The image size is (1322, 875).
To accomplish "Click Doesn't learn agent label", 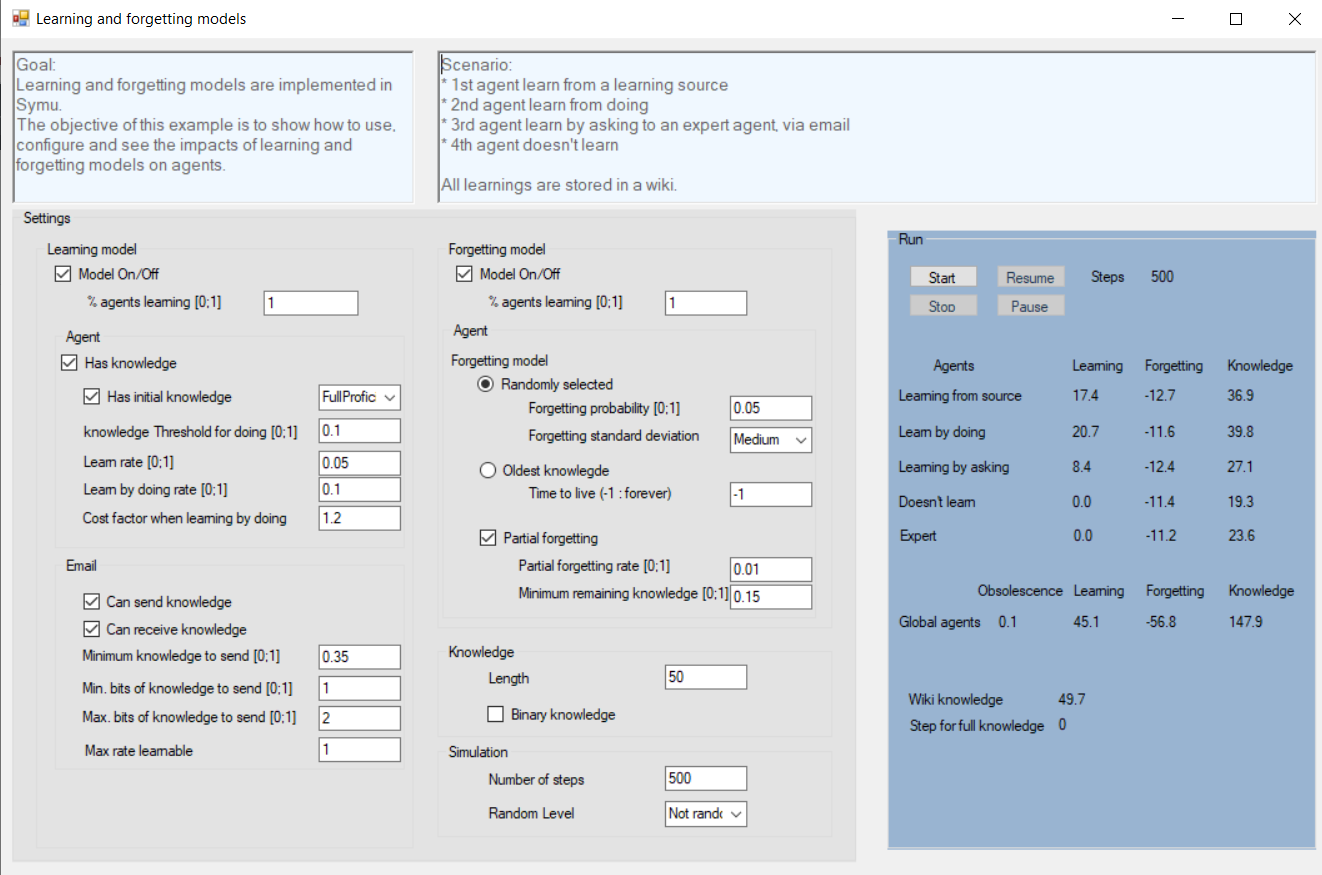I will 937,502.
